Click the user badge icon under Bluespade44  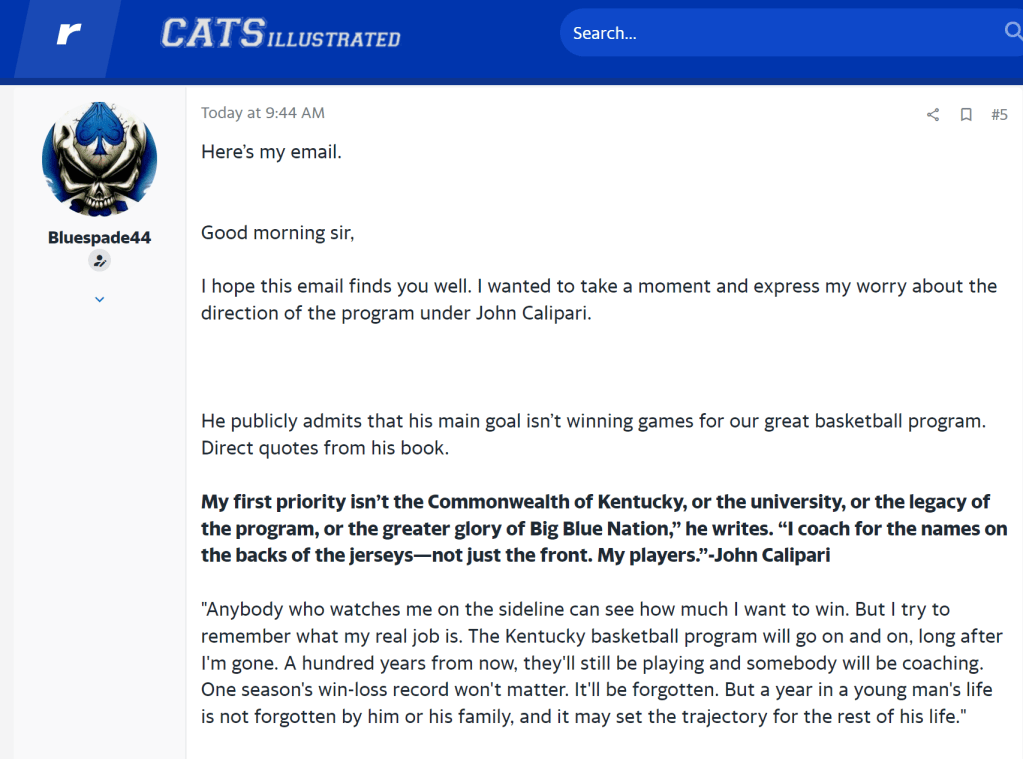(99, 261)
